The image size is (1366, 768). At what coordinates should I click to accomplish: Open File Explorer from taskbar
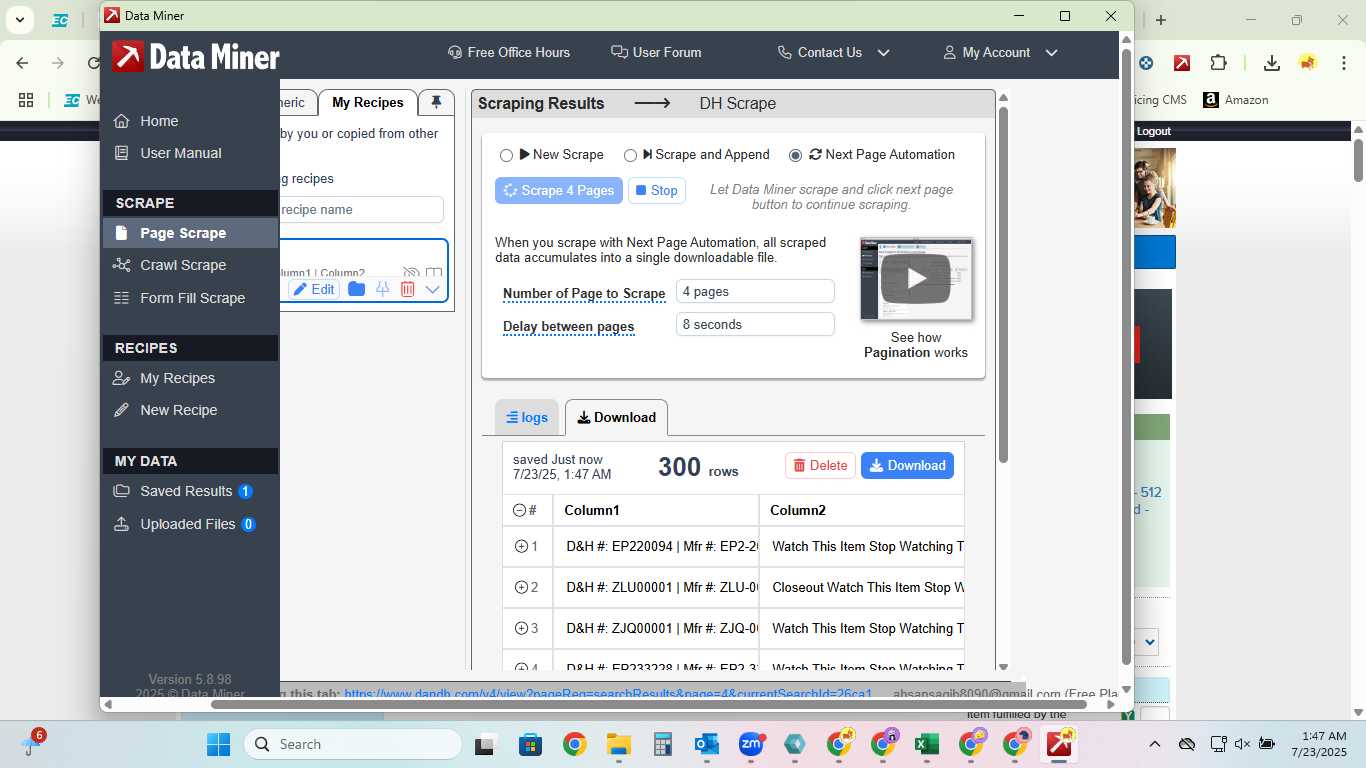point(618,744)
